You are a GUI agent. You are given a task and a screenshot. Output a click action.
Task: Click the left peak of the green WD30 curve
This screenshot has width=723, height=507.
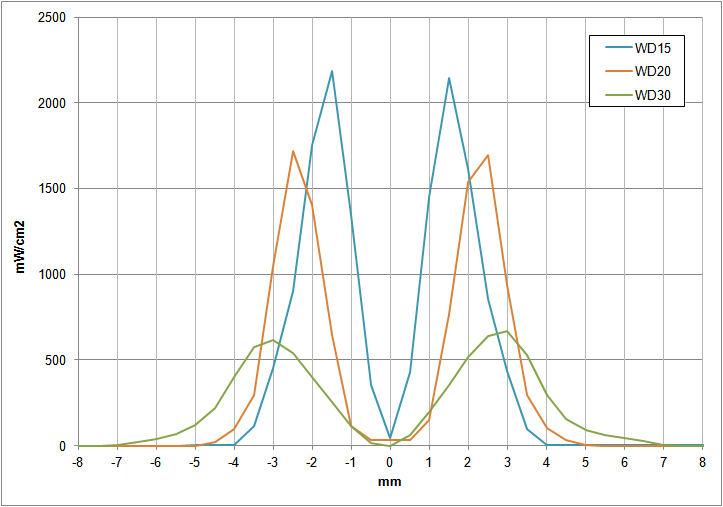click(x=273, y=340)
